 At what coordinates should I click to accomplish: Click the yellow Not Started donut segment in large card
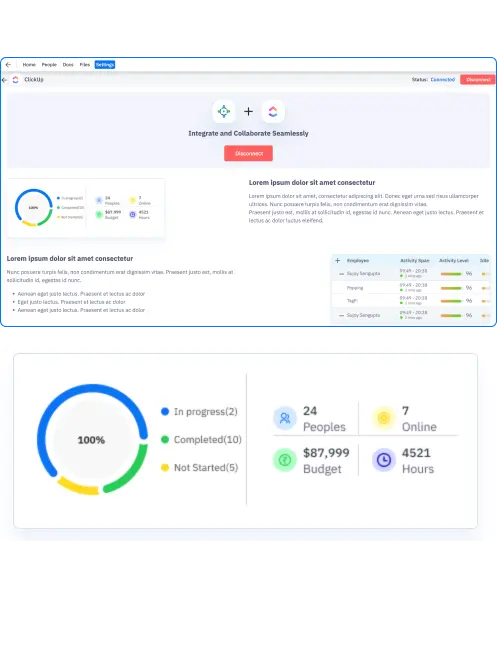point(78,486)
